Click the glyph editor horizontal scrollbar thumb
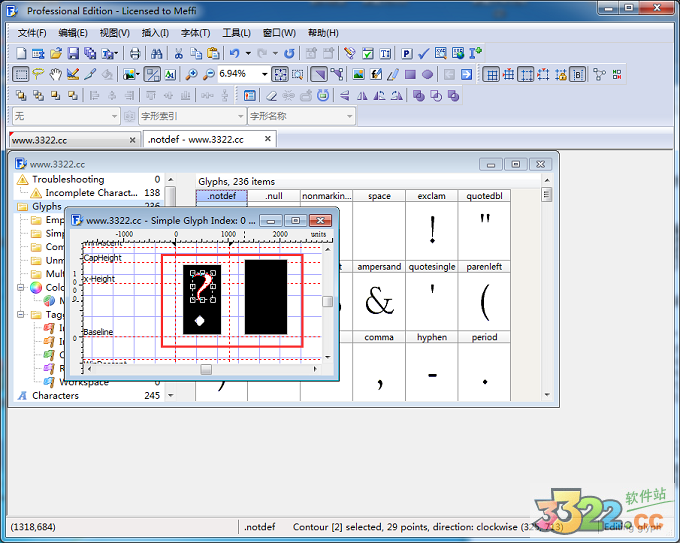The image size is (680, 543). coord(206,369)
